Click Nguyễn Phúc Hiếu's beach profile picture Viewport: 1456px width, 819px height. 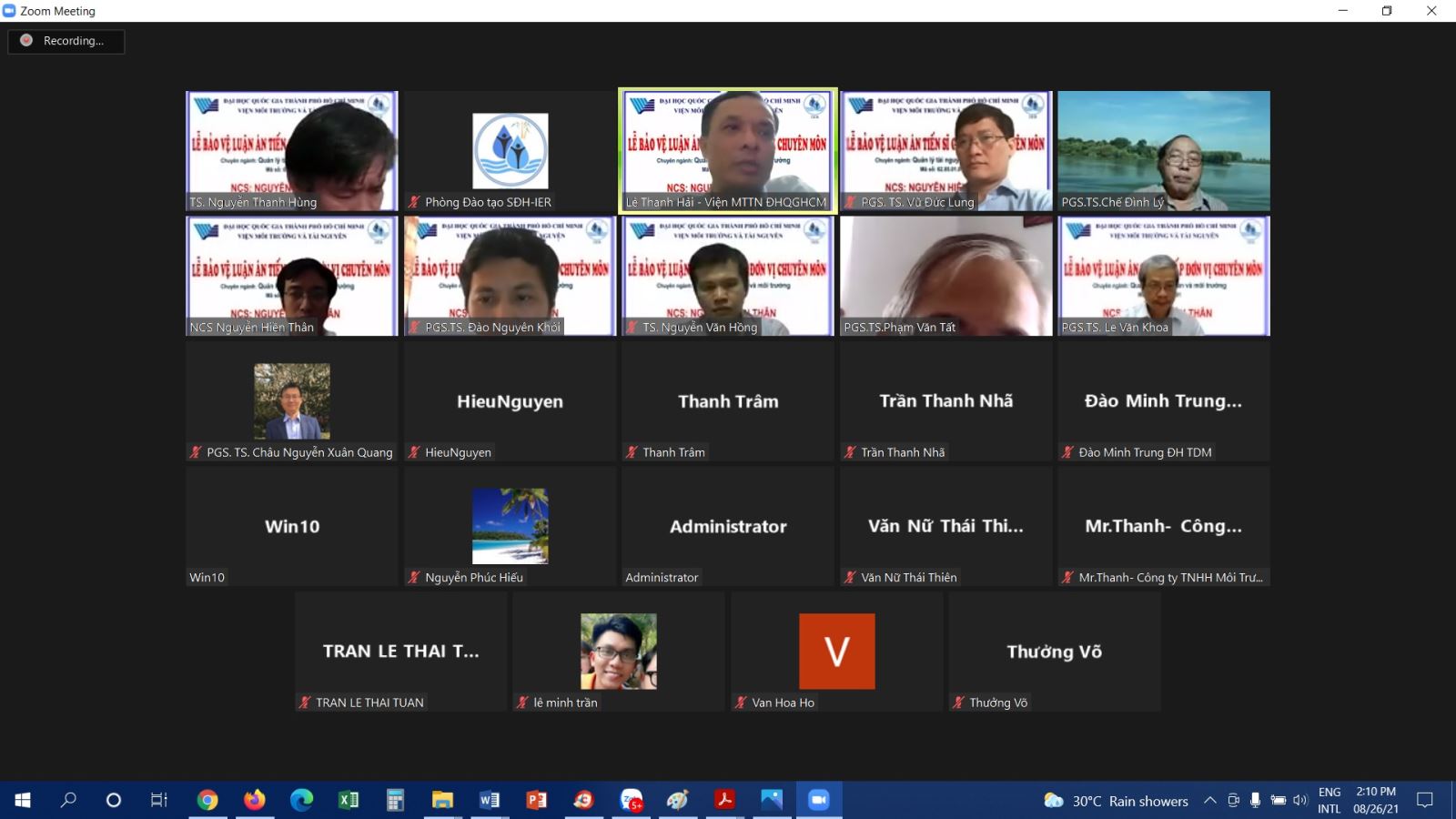click(510, 526)
